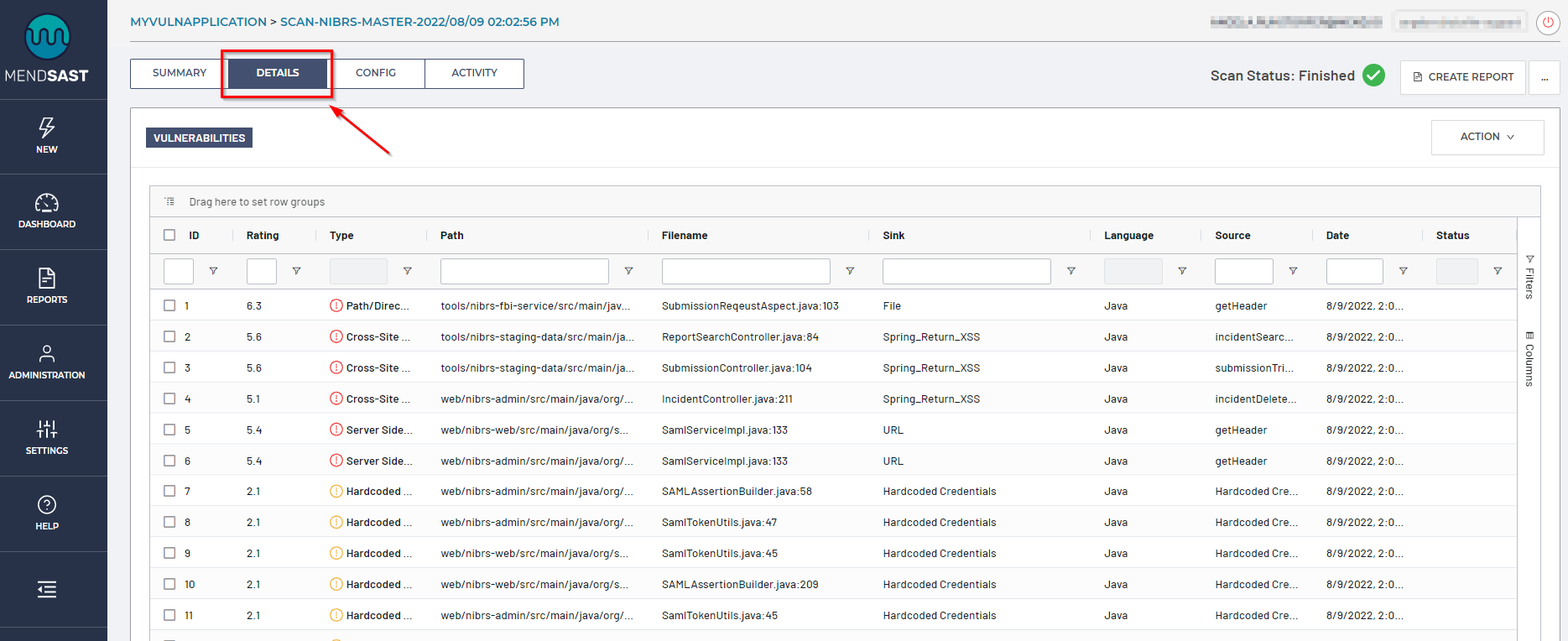The height and width of the screenshot is (641, 1568).
Task: Switch to the SUMMARY tab
Action: [179, 73]
